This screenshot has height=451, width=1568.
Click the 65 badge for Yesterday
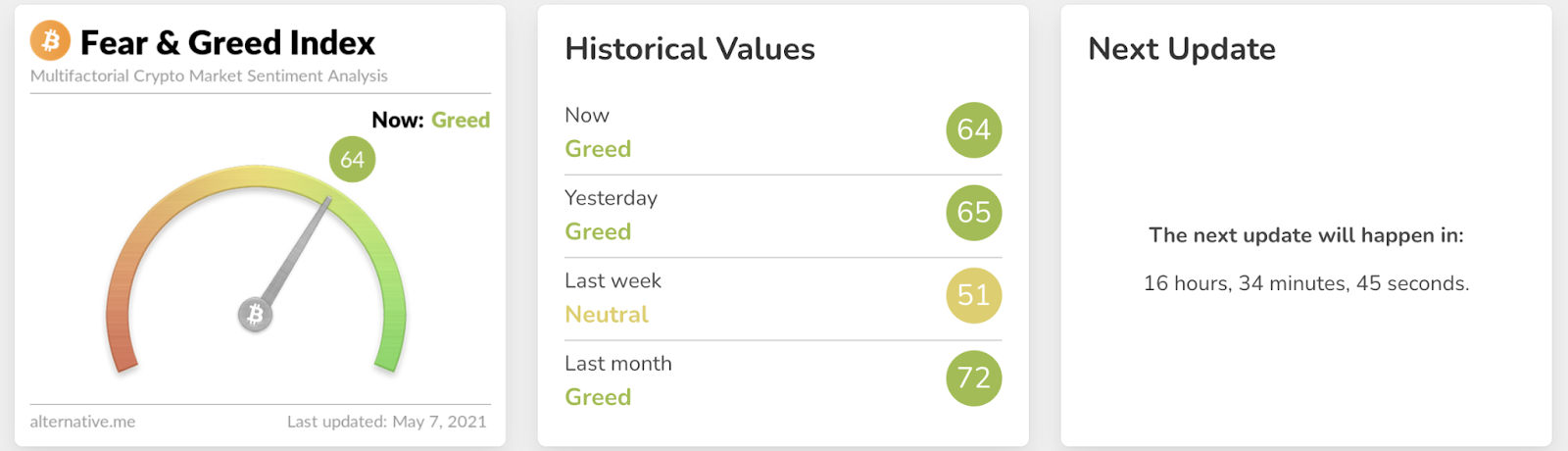(973, 213)
